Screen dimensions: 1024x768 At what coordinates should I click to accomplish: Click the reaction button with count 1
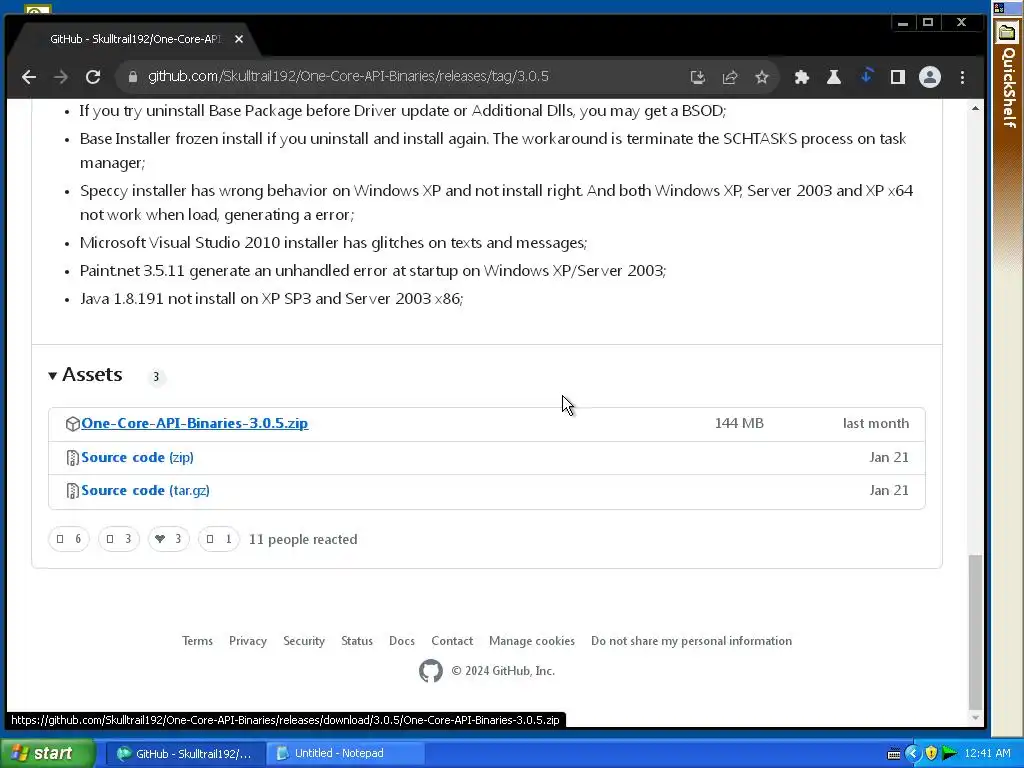(x=219, y=539)
